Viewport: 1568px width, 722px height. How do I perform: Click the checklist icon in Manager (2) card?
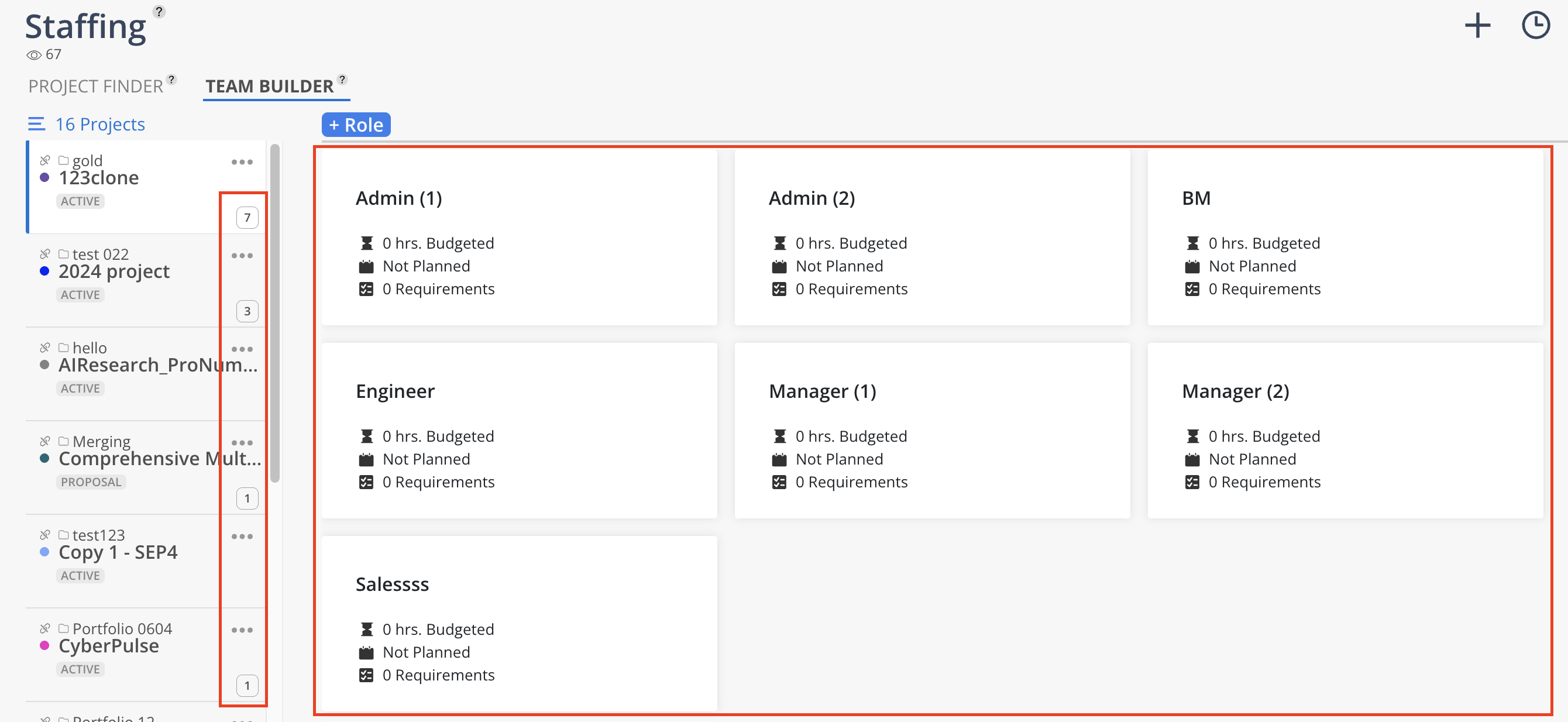click(1192, 482)
